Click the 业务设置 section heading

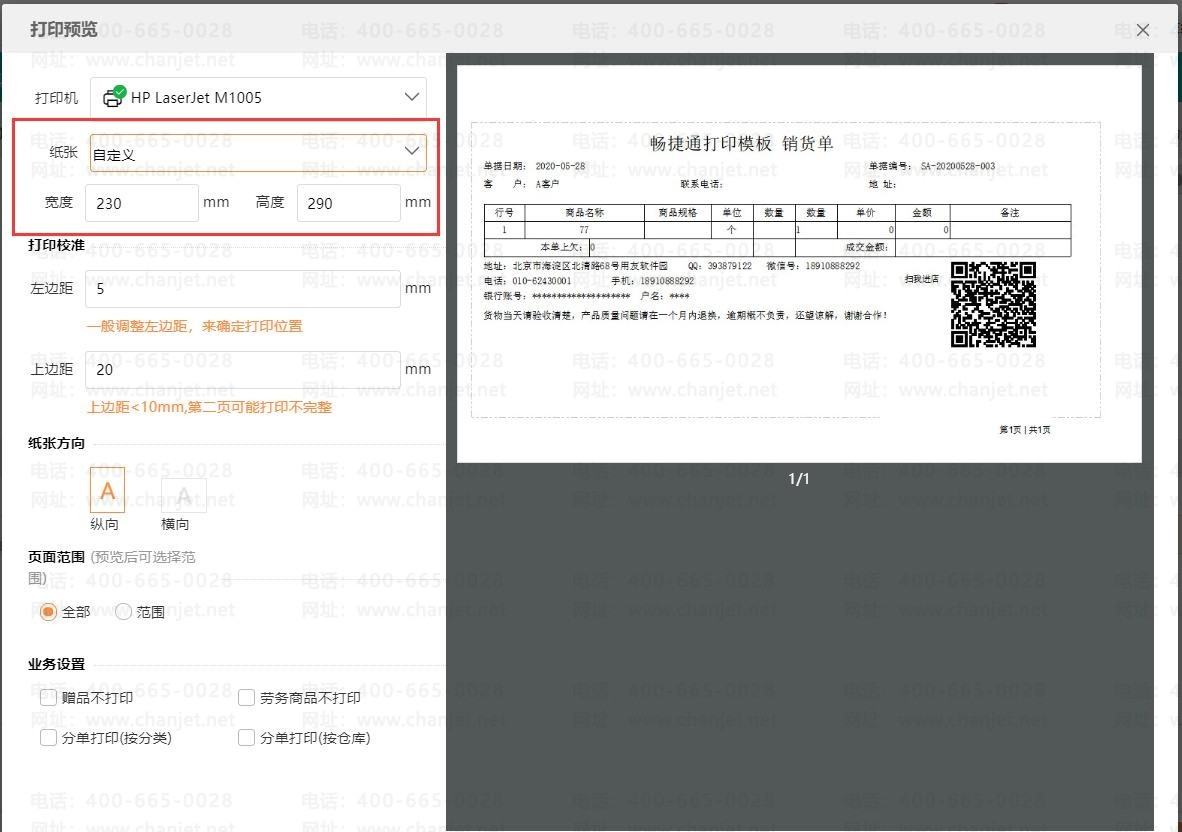pyautogui.click(x=57, y=664)
